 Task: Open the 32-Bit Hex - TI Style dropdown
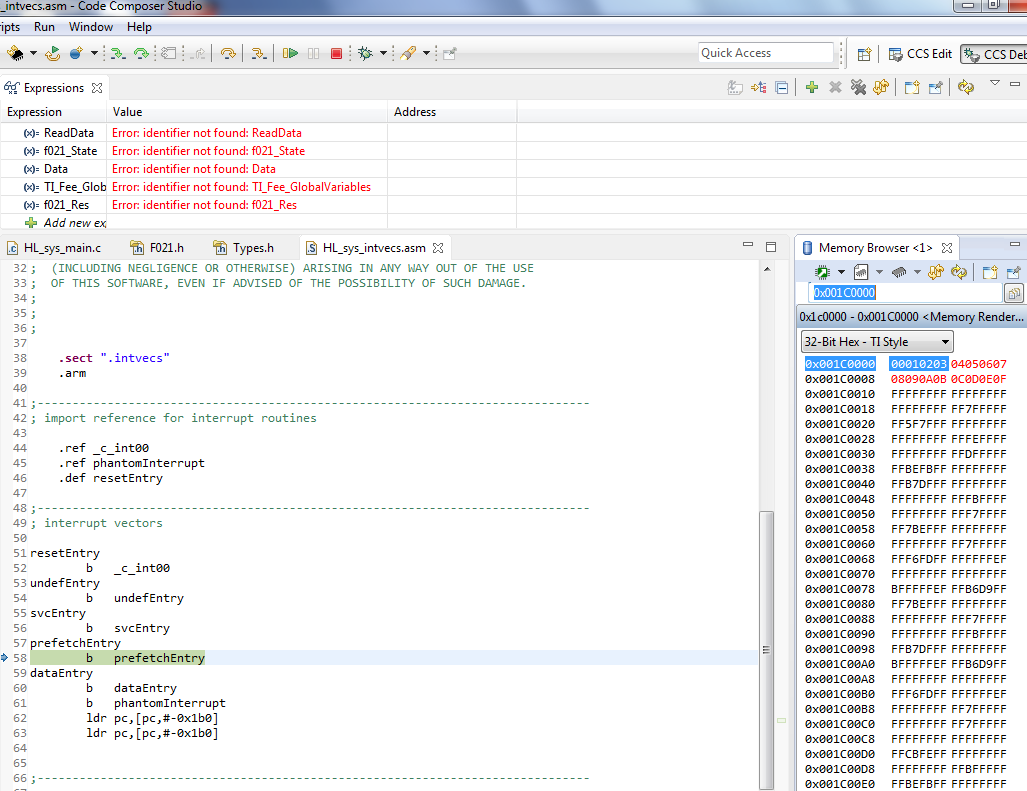point(877,342)
